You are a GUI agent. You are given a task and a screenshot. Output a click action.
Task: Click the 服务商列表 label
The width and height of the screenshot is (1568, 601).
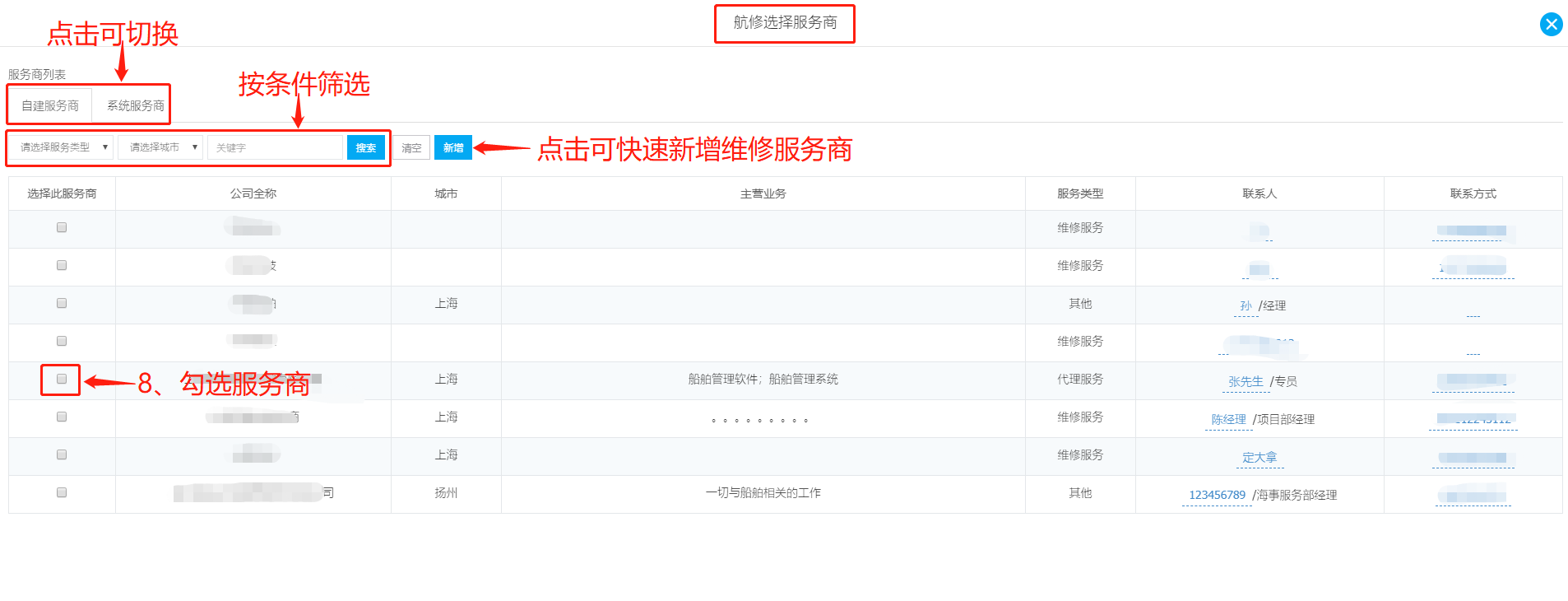pyautogui.click(x=37, y=74)
